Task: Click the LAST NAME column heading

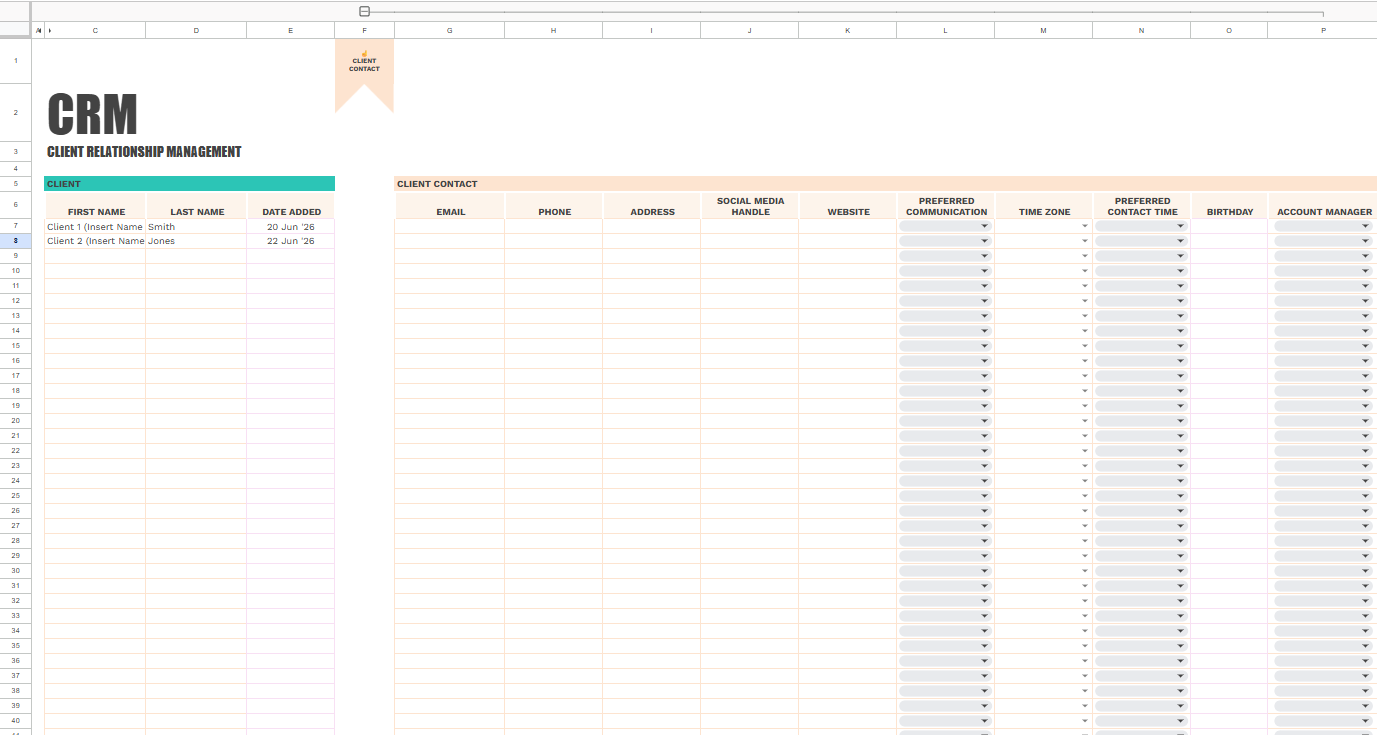Action: pyautogui.click(x=197, y=212)
